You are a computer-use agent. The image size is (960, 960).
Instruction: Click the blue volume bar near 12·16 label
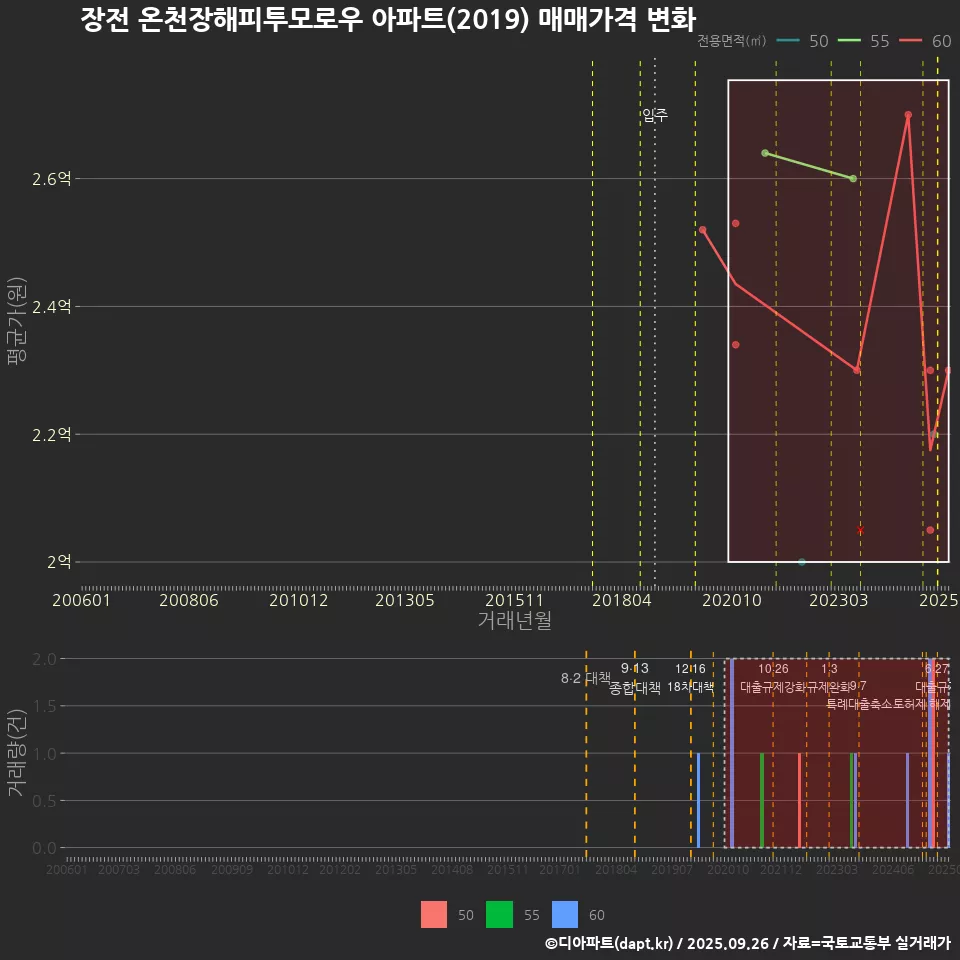(x=698, y=800)
